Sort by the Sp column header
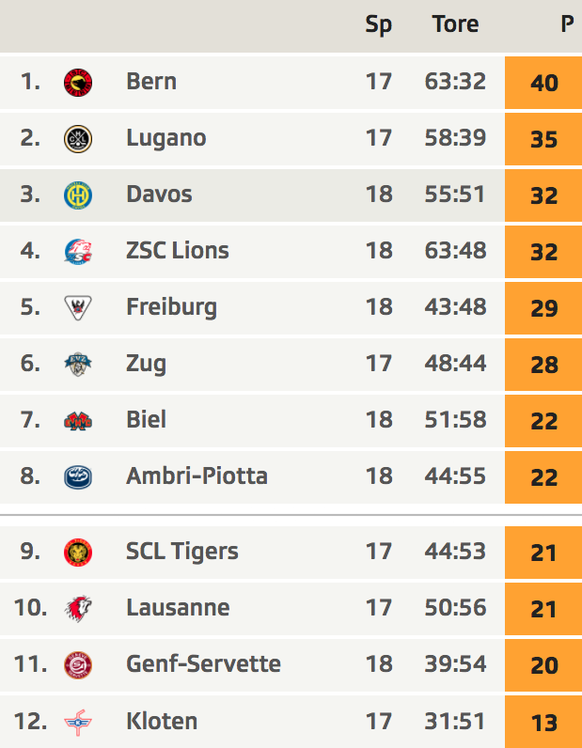Viewport: 582px width, 748px height. tap(378, 25)
